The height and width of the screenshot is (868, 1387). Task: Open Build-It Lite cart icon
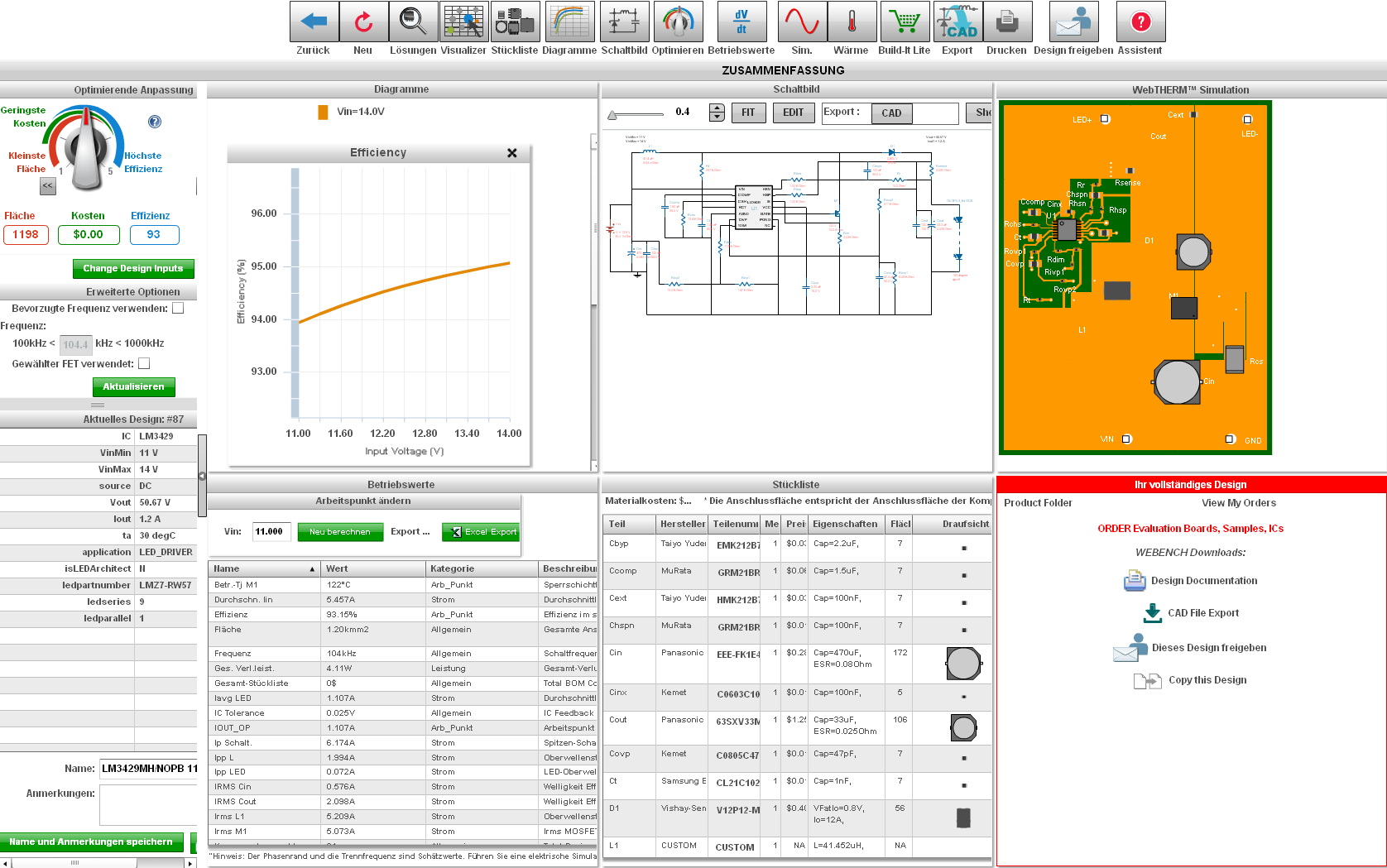coord(905,22)
